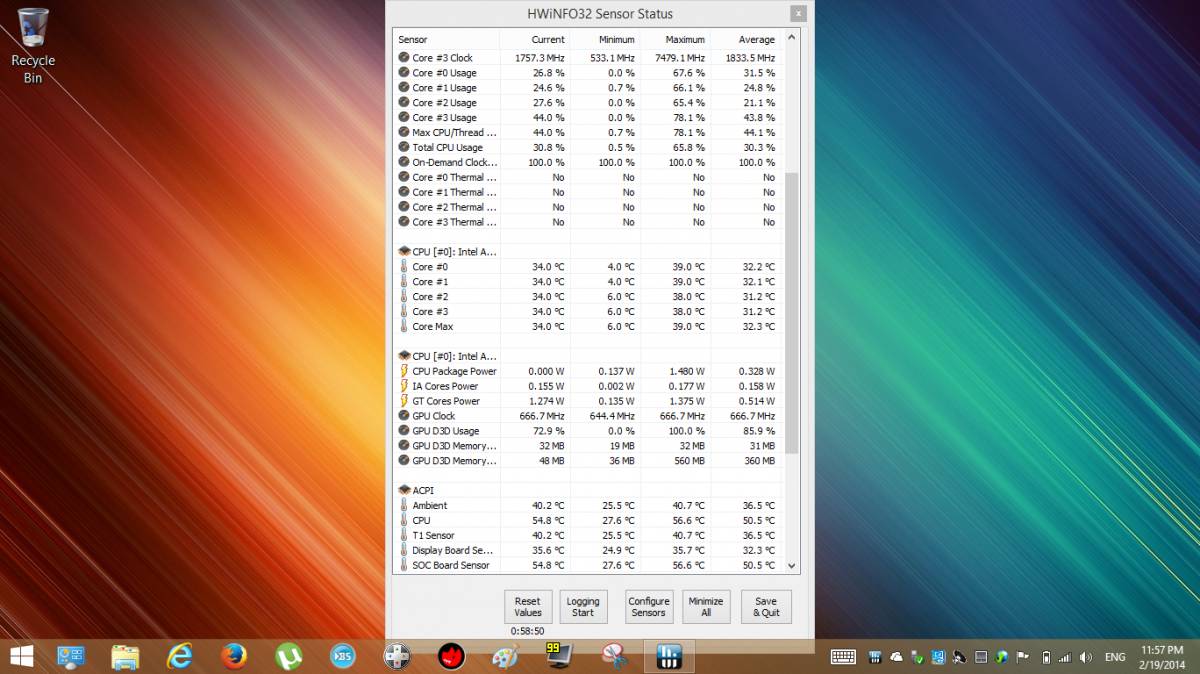Open the Snipping Tool taskbar icon
This screenshot has height=674, width=1200.
pos(614,656)
